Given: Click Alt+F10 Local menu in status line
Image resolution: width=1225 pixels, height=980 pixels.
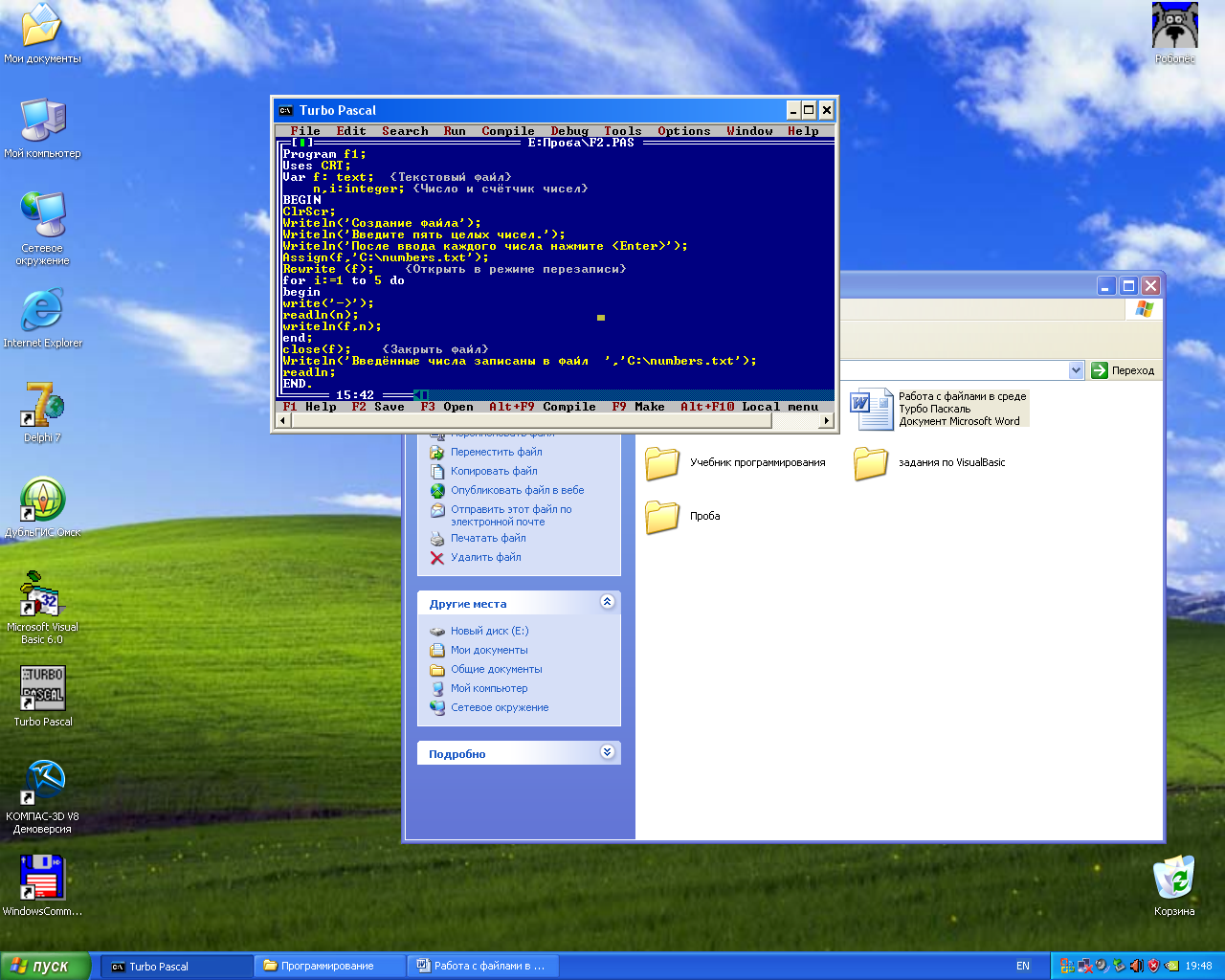Looking at the screenshot, I should [x=749, y=407].
